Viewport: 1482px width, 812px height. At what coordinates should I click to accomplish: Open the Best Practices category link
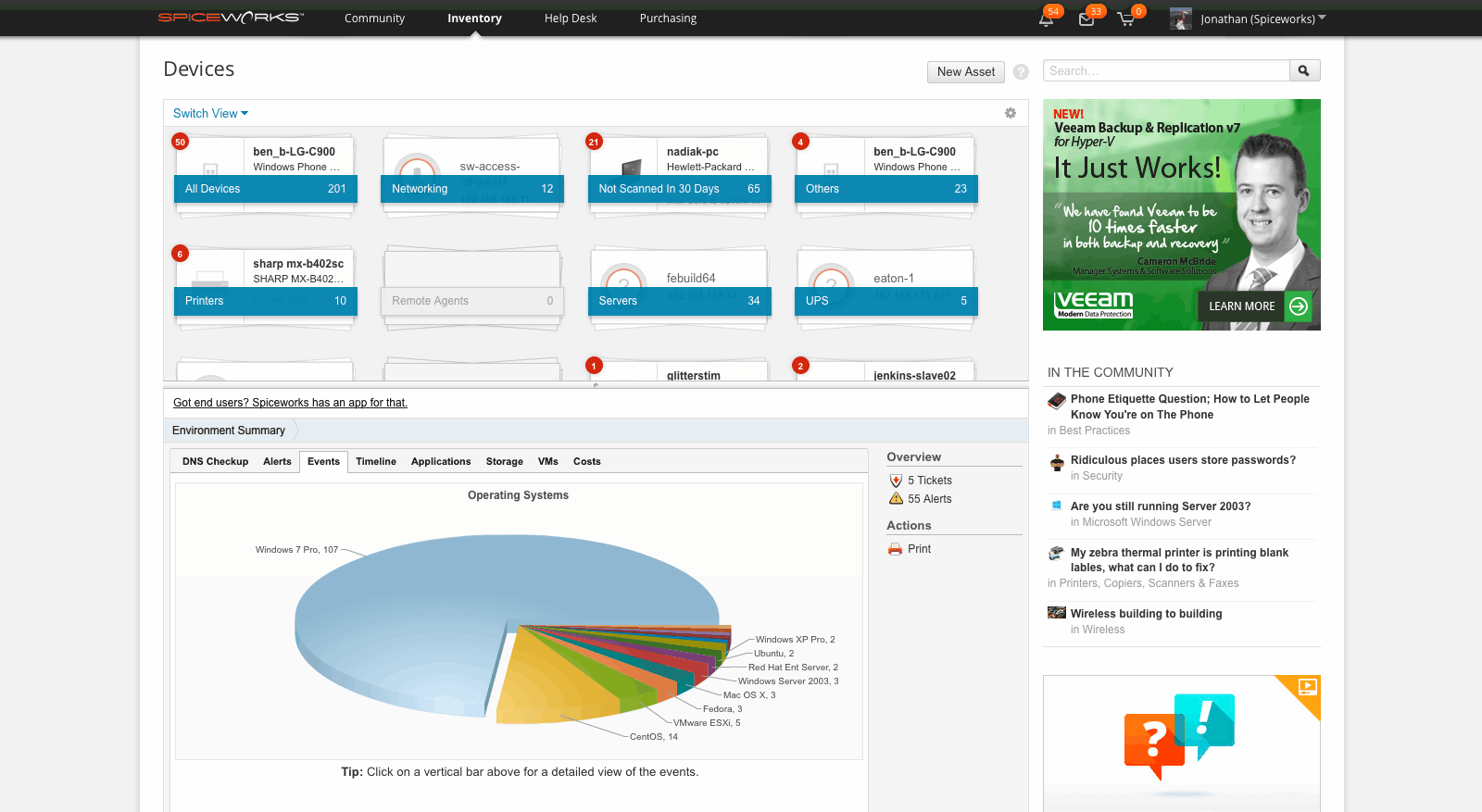click(1095, 431)
